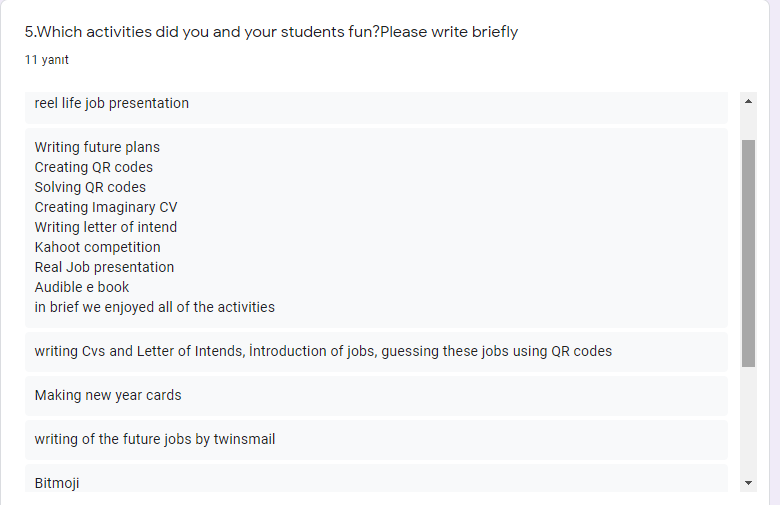This screenshot has height=505, width=780.
Task: Select the "Making new year cards" response
Action: [x=108, y=395]
